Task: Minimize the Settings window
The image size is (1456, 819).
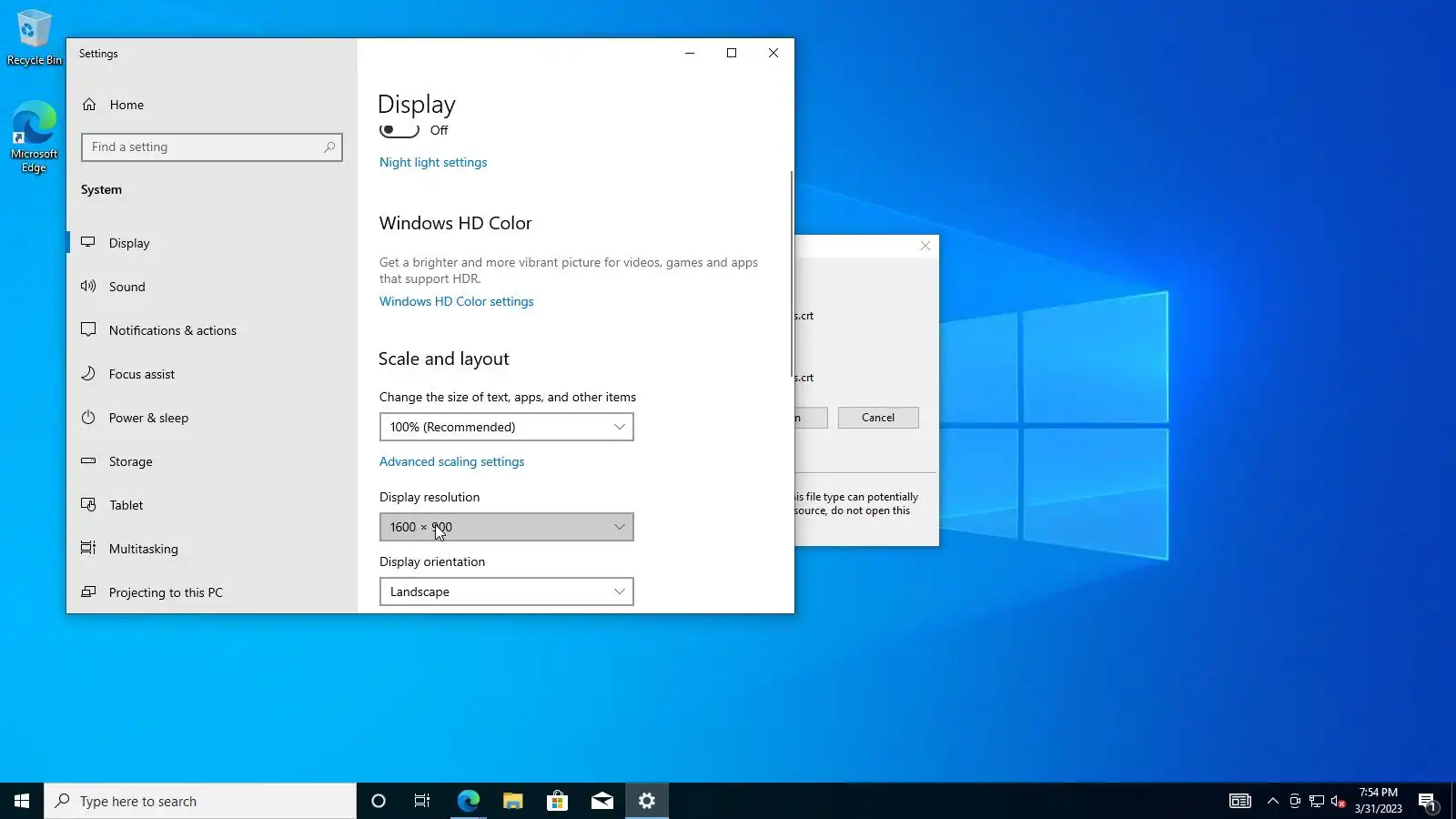Action: tap(690, 53)
